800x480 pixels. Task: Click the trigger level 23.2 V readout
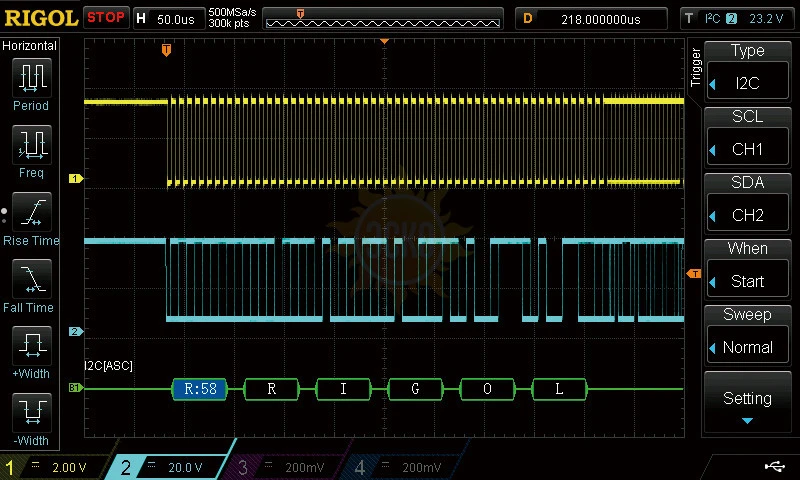click(x=766, y=19)
